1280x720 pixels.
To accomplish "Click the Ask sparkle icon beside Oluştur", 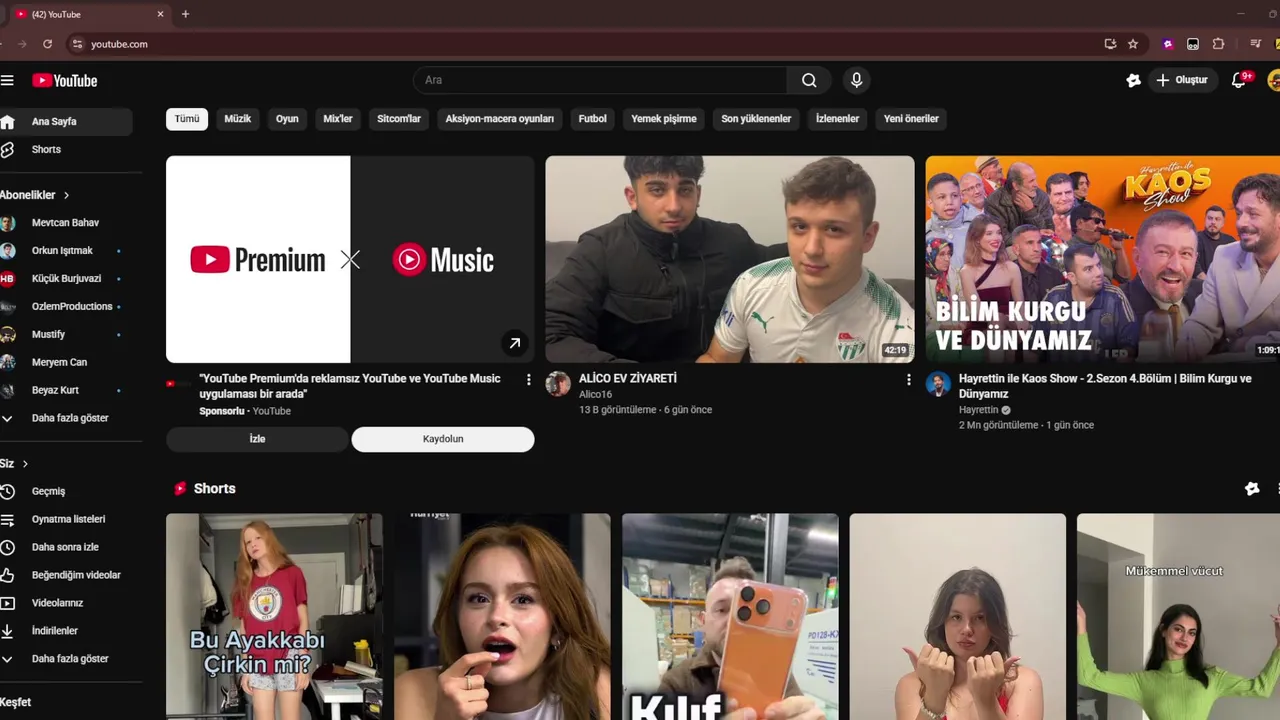I will click(1133, 80).
